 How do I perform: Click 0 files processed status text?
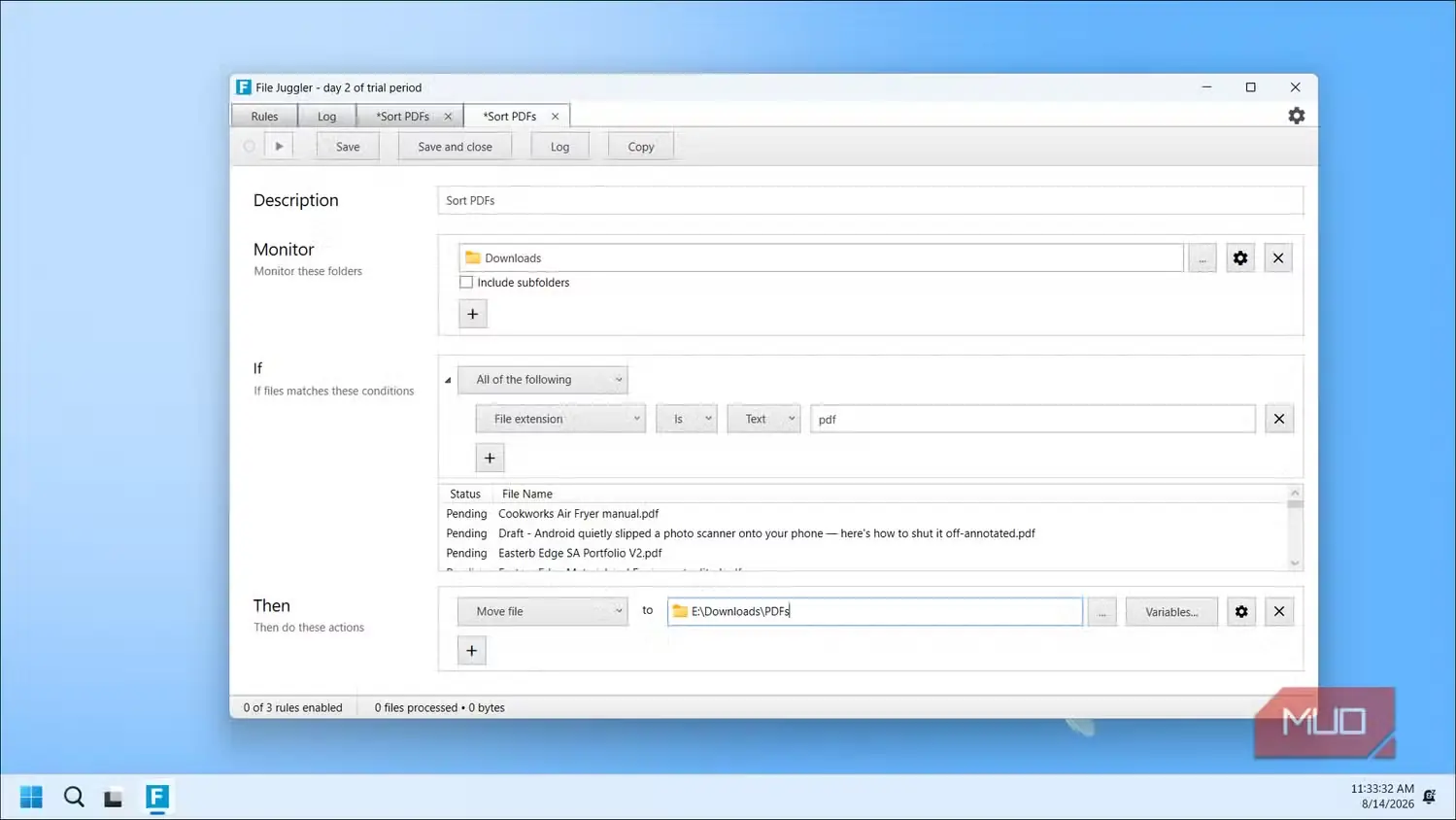[440, 707]
